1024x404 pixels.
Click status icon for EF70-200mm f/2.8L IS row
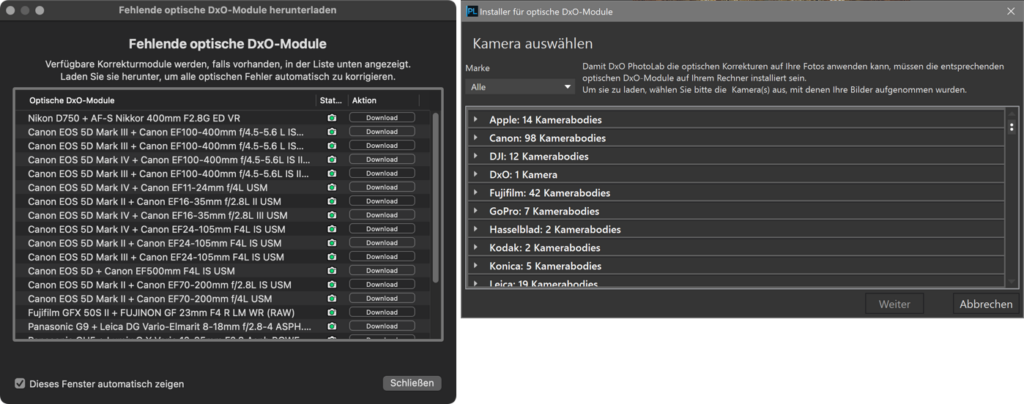tap(332, 285)
